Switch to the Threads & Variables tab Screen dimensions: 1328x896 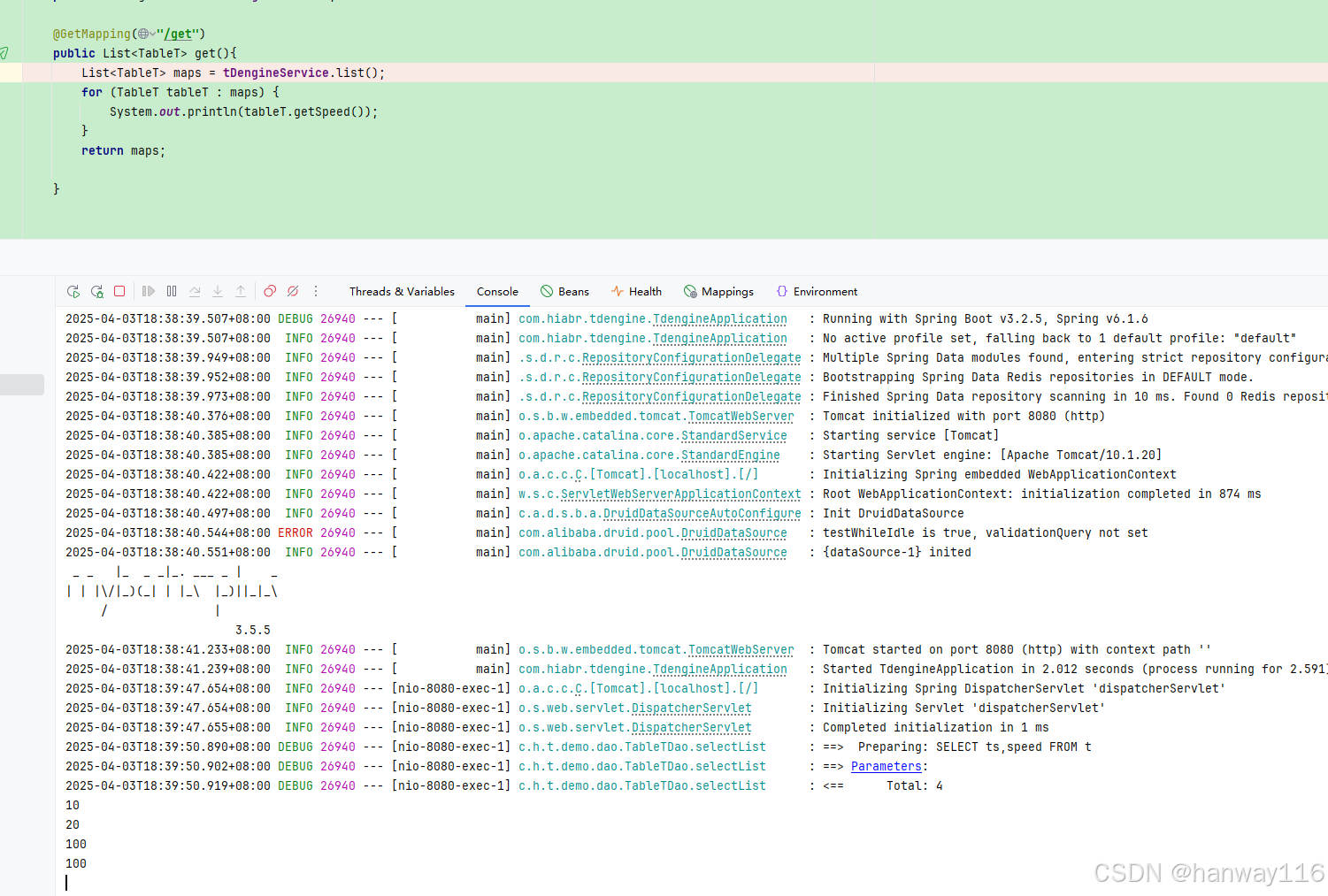point(402,291)
